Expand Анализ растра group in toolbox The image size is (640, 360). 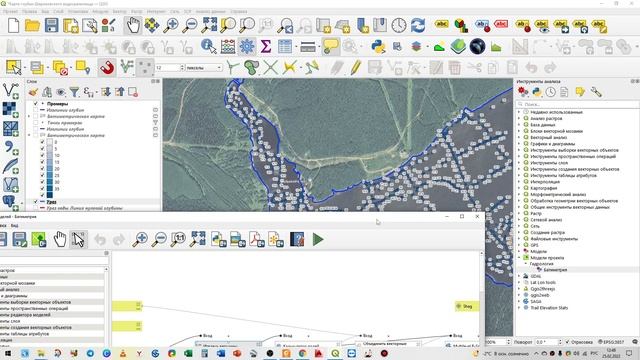coord(520,118)
